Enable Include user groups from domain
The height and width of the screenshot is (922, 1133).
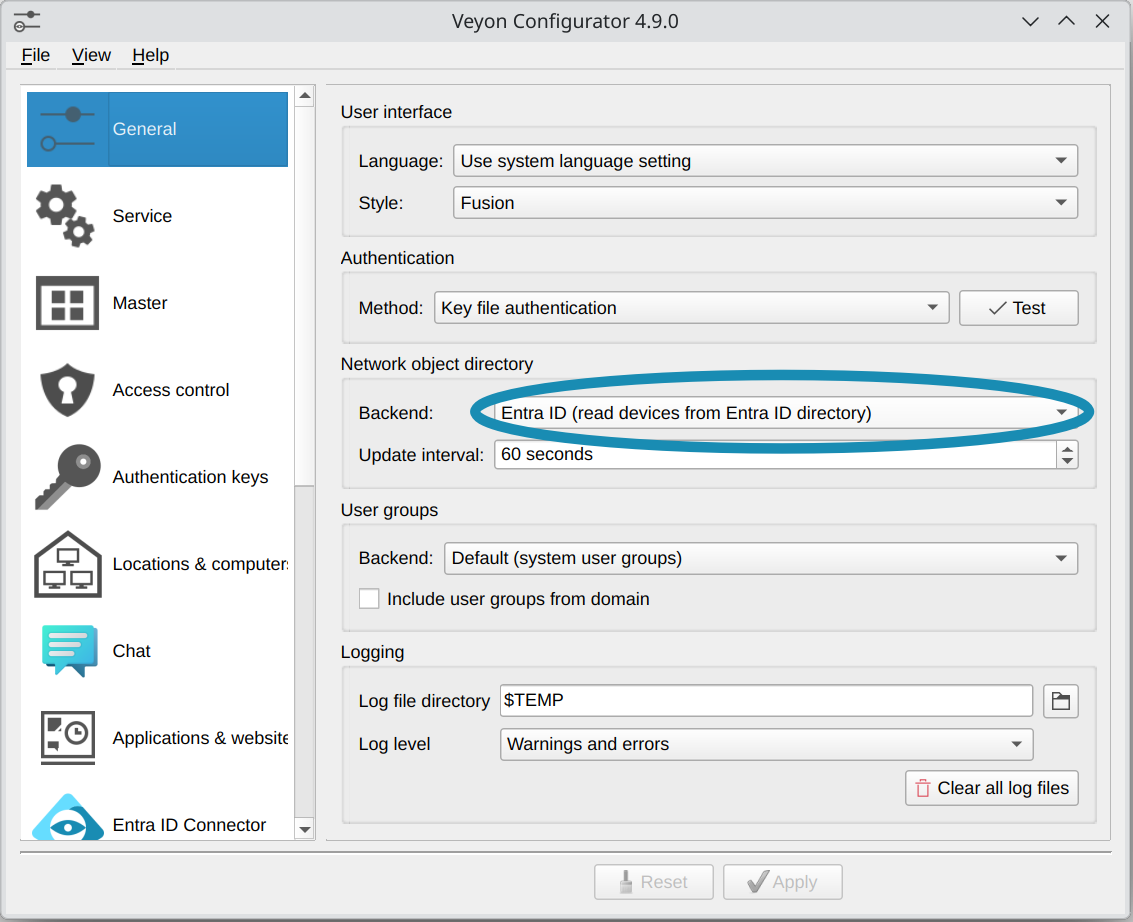coord(369,599)
